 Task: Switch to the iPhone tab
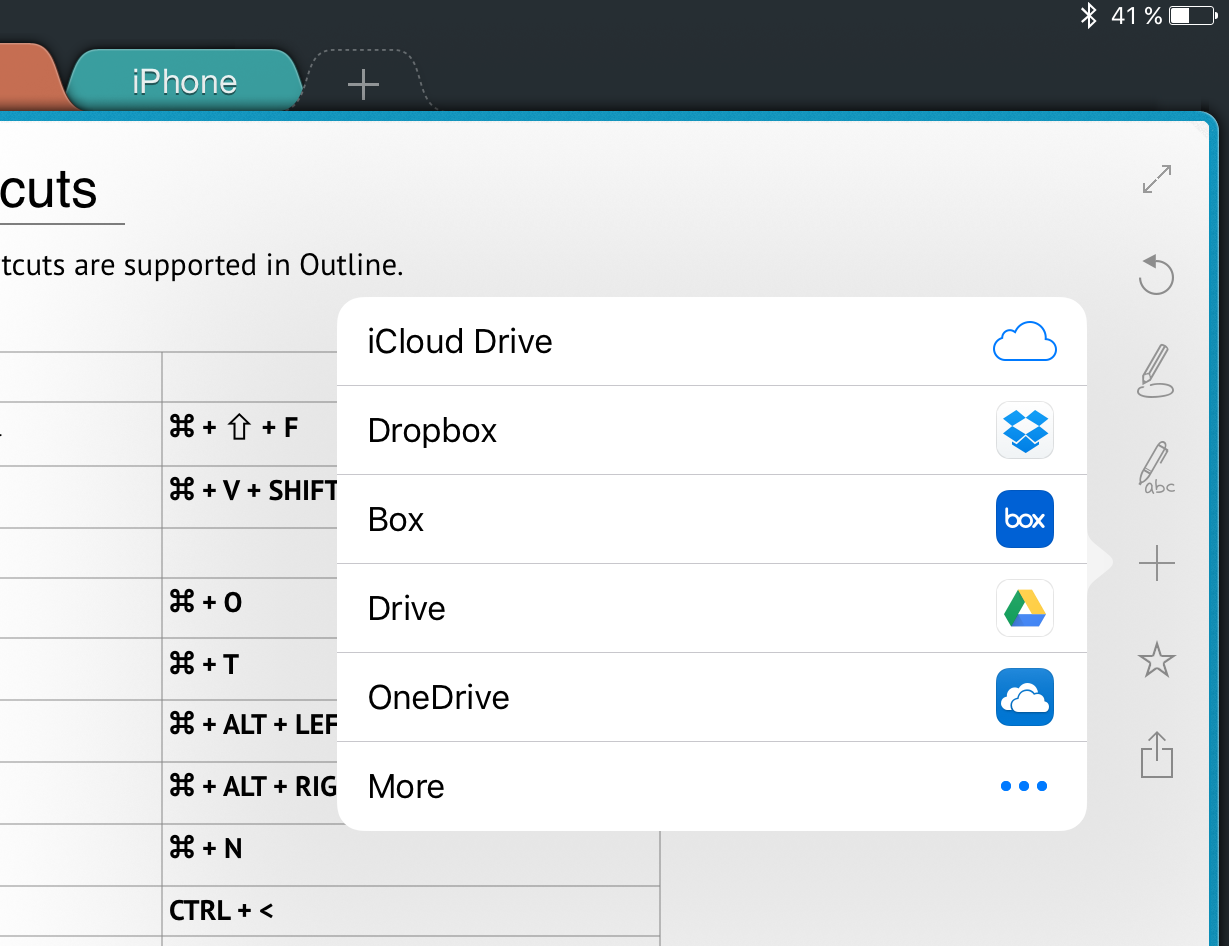[185, 80]
